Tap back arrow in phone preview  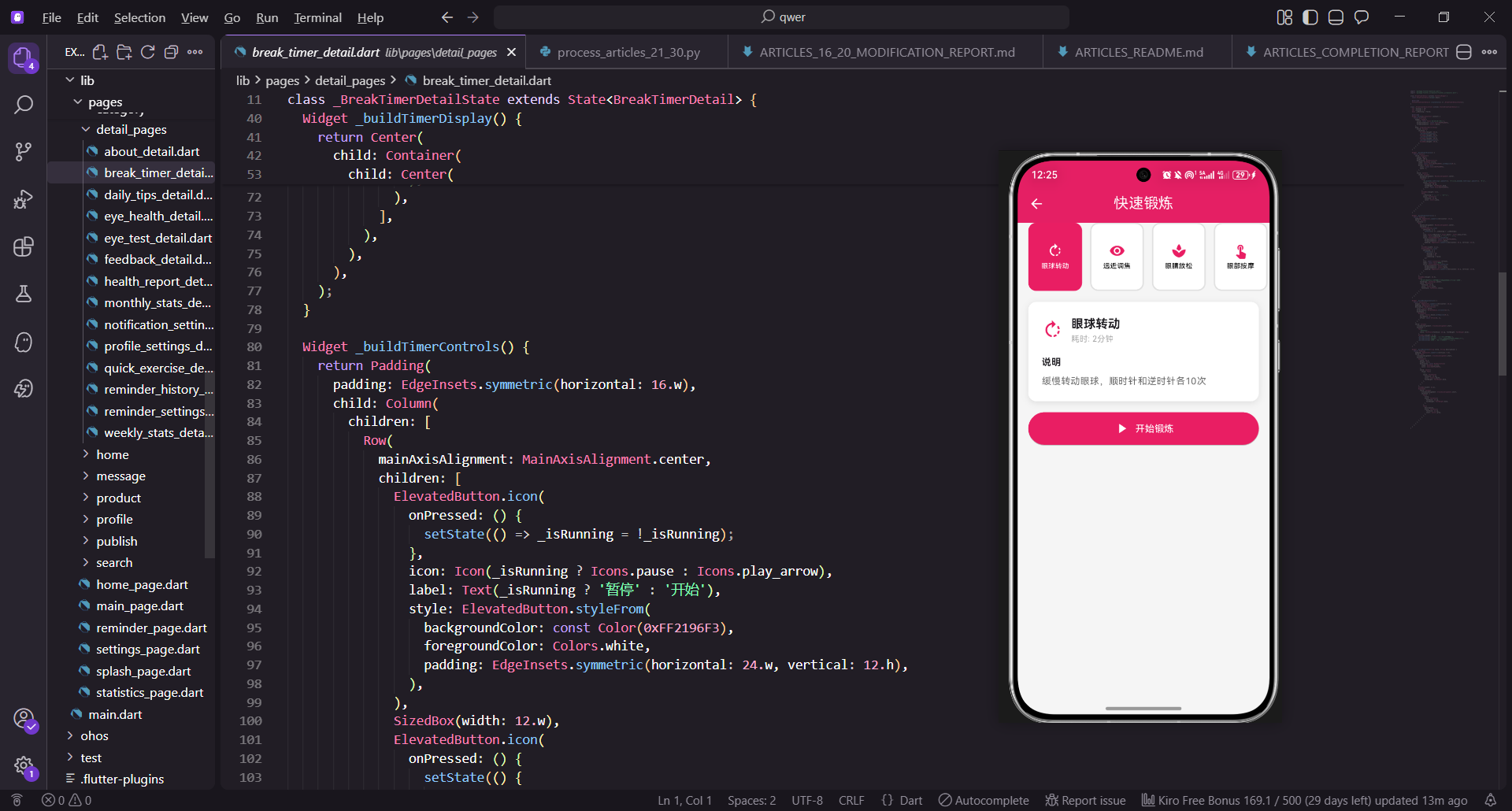point(1036,203)
